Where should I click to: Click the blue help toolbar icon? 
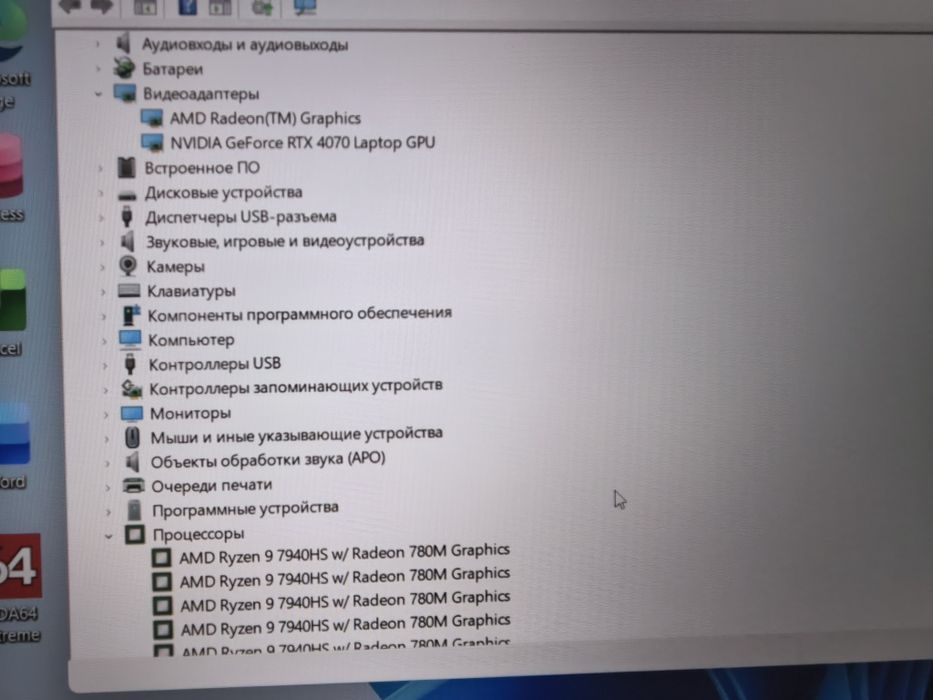pyautogui.click(x=187, y=6)
